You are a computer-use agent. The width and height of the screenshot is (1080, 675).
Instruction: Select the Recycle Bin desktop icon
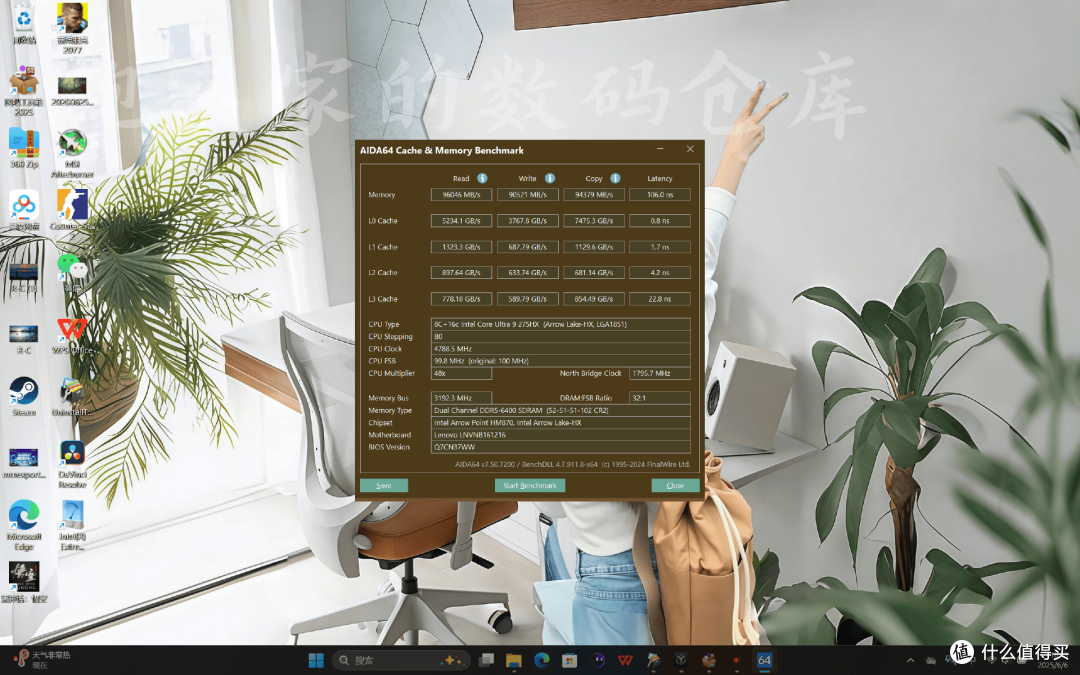(x=24, y=25)
